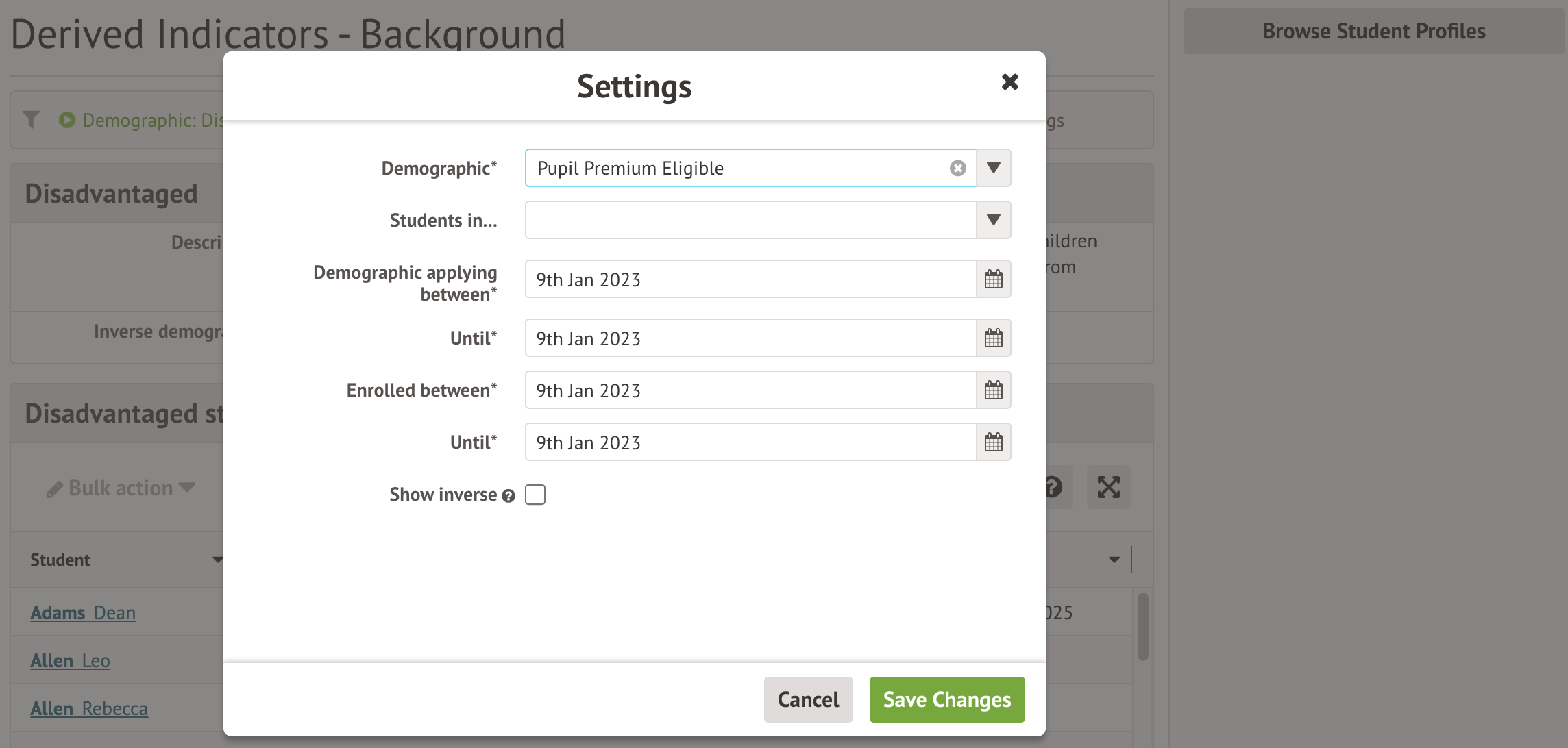Viewport: 1568px width, 748px height.
Task: Click the fullscreen expand table icon
Action: coord(1108,488)
